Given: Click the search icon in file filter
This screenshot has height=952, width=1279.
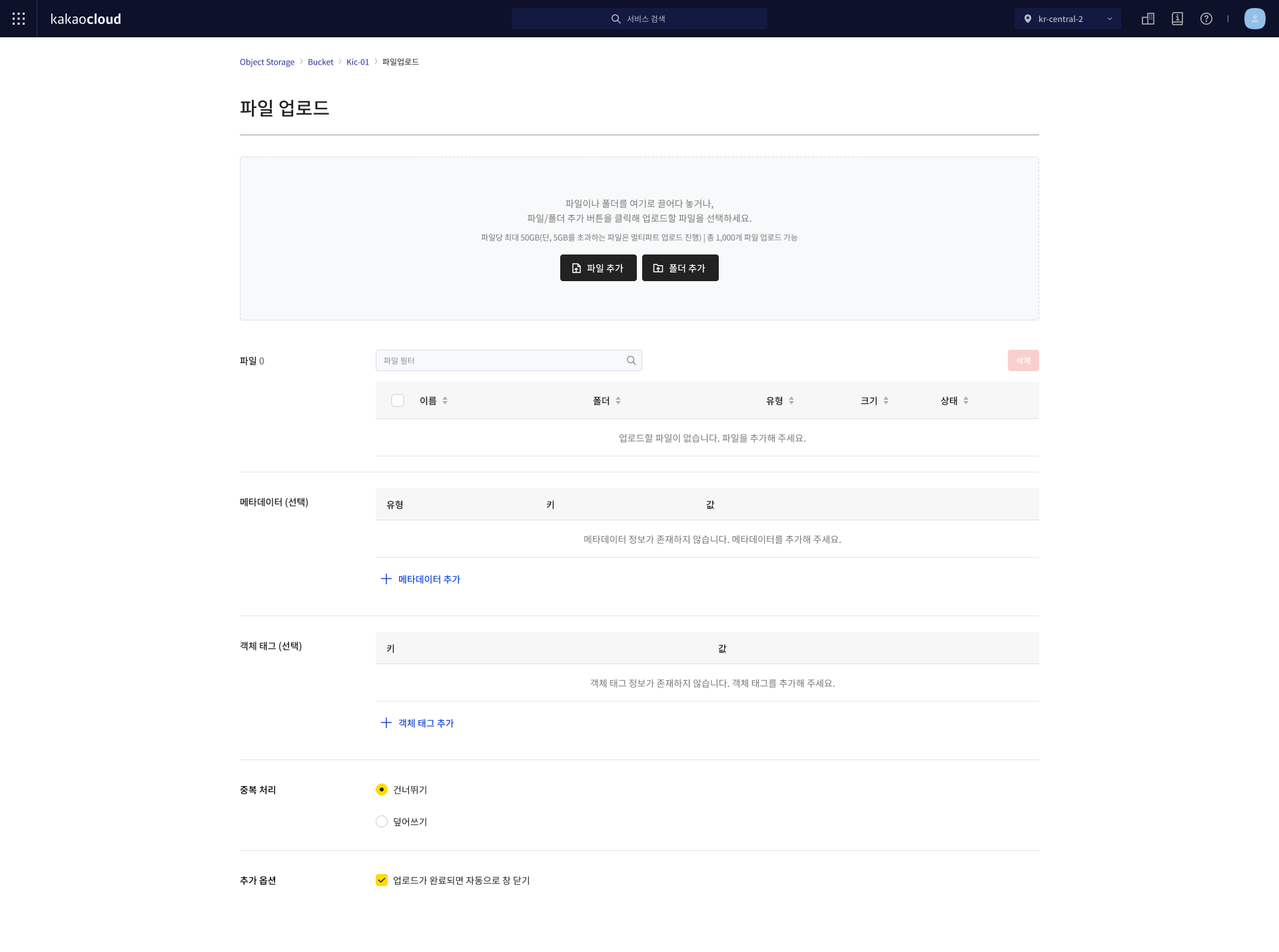Looking at the screenshot, I should pos(631,360).
